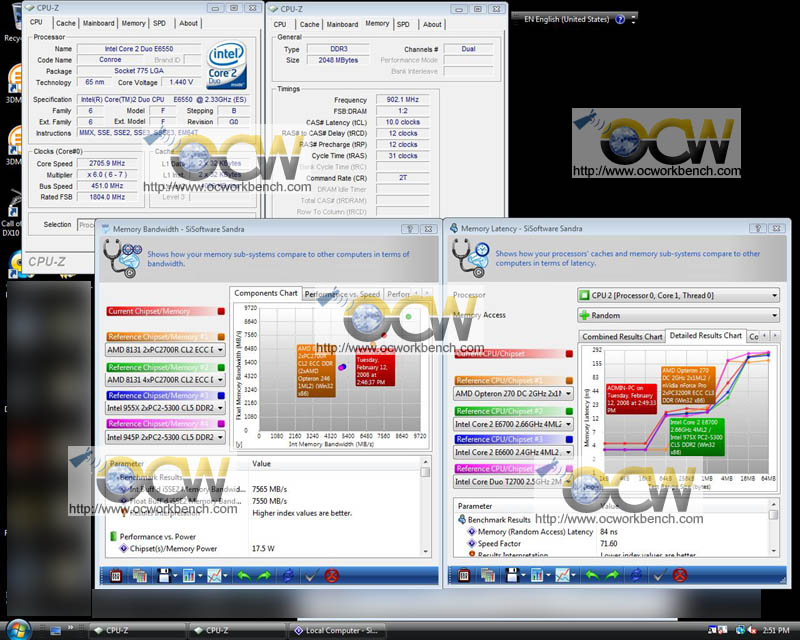
Task: Click the 902.1 MHz Frequency value
Action: pyautogui.click(x=403, y=100)
